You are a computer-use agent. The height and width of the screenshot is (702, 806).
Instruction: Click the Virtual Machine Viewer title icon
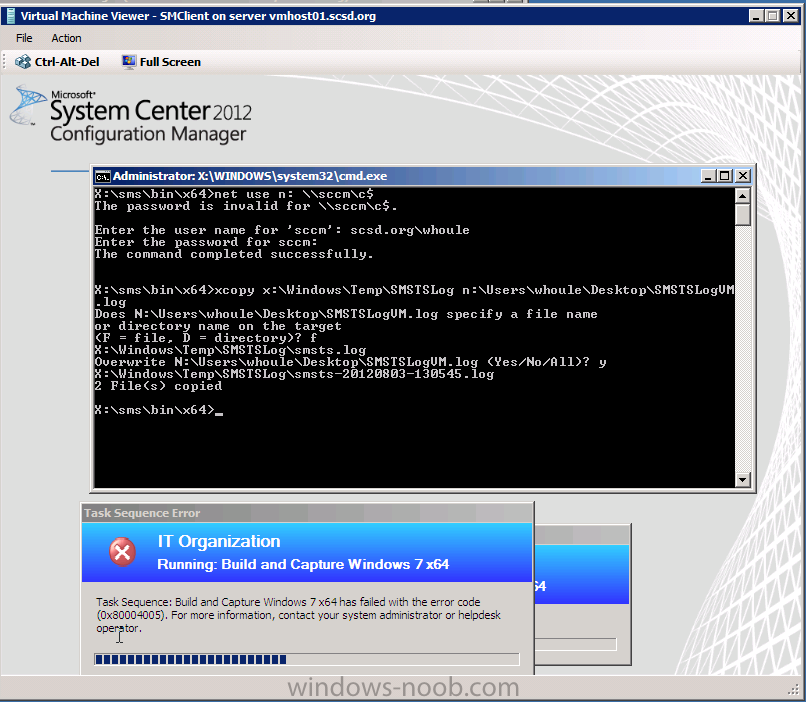click(10, 16)
